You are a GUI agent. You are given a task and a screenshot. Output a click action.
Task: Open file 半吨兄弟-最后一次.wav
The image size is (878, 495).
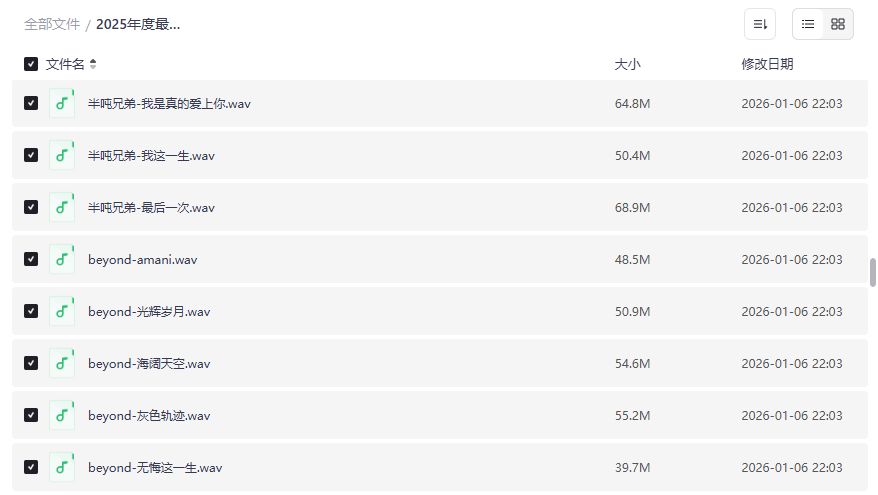coord(151,207)
